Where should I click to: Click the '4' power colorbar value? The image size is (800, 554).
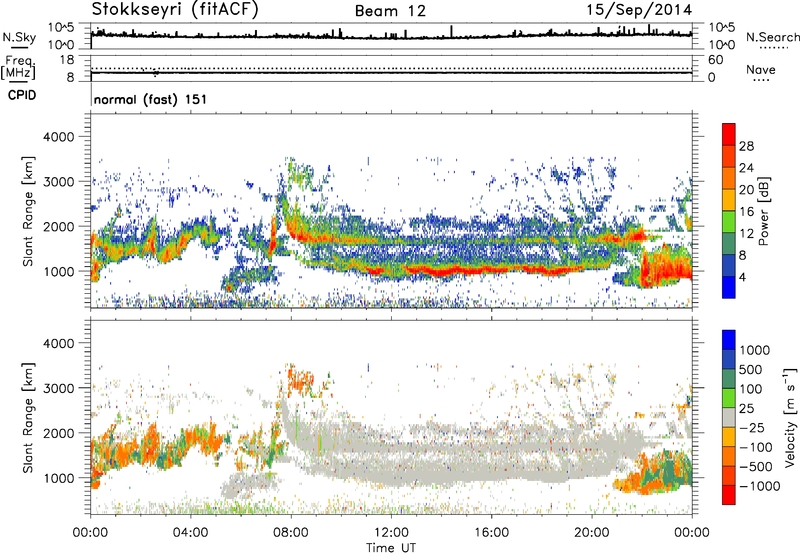[x=743, y=278]
